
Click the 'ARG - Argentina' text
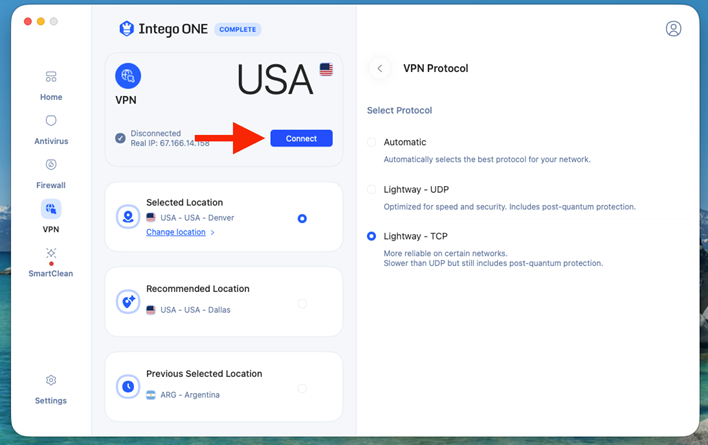pos(190,395)
